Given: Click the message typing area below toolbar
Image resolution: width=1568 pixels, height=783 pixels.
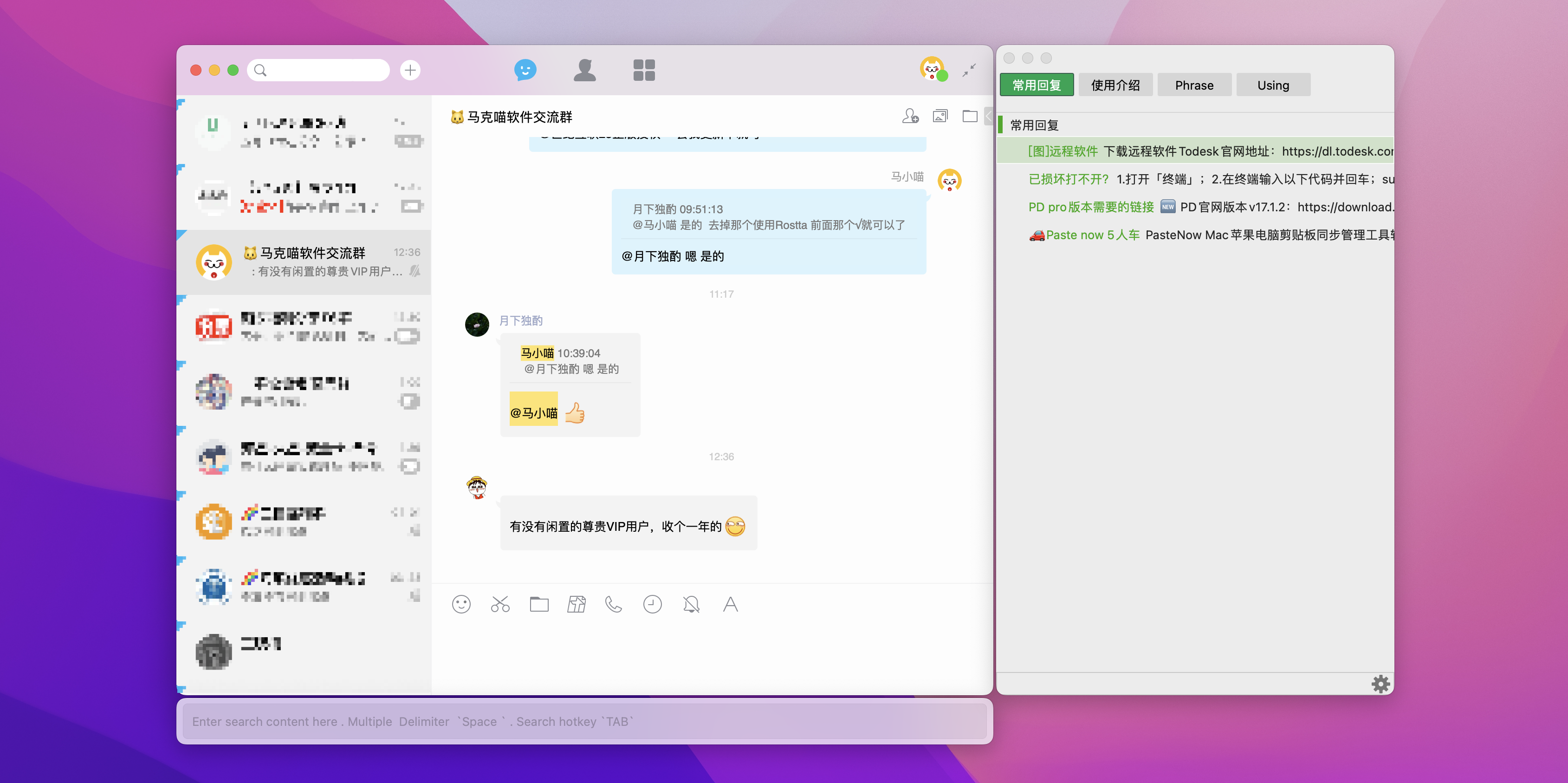Looking at the screenshot, I should [712, 658].
